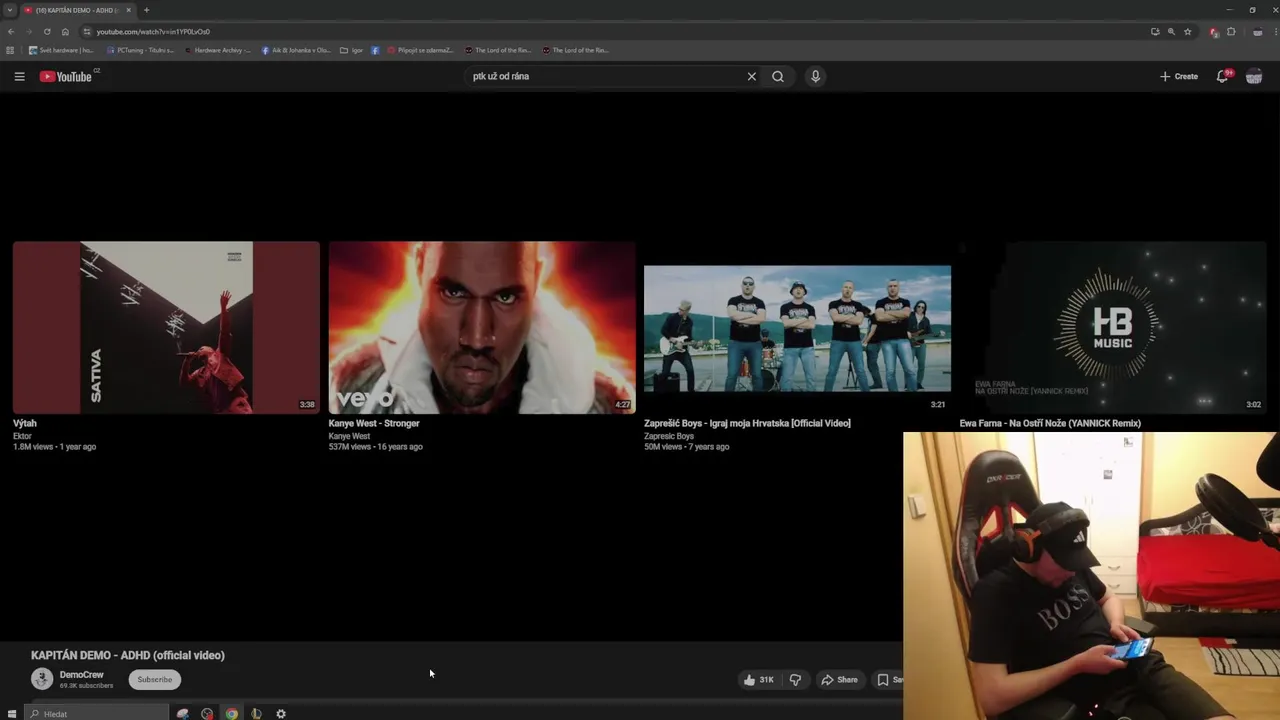The width and height of the screenshot is (1280, 720).
Task: Expand the Chrome tab search dropdown
Action: coord(10,10)
